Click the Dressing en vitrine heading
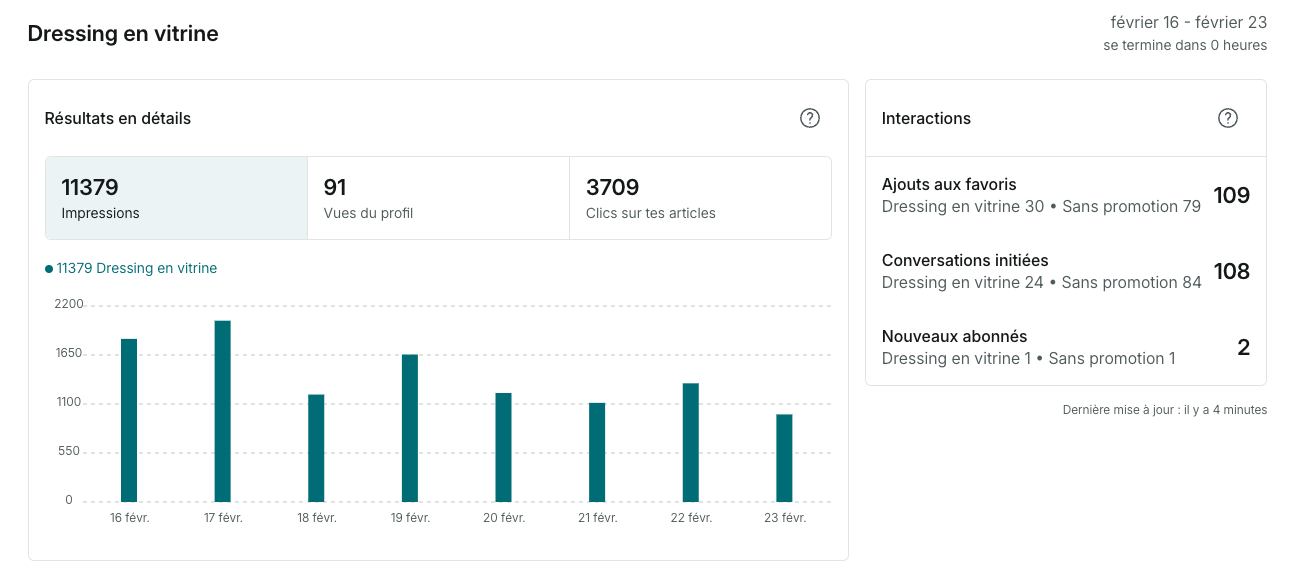 [123, 33]
